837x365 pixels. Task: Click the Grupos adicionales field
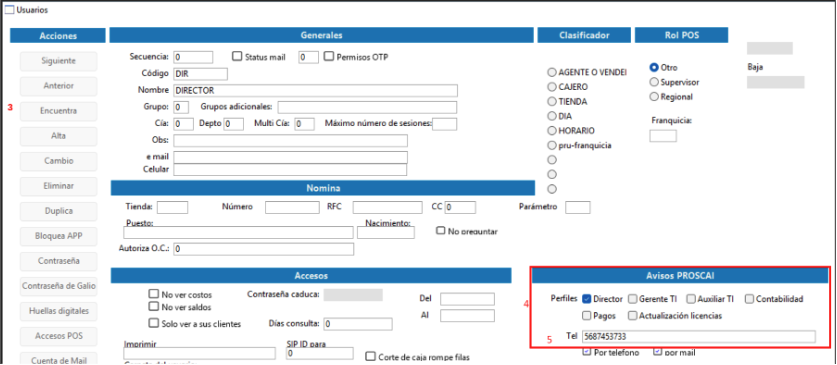(x=367, y=107)
